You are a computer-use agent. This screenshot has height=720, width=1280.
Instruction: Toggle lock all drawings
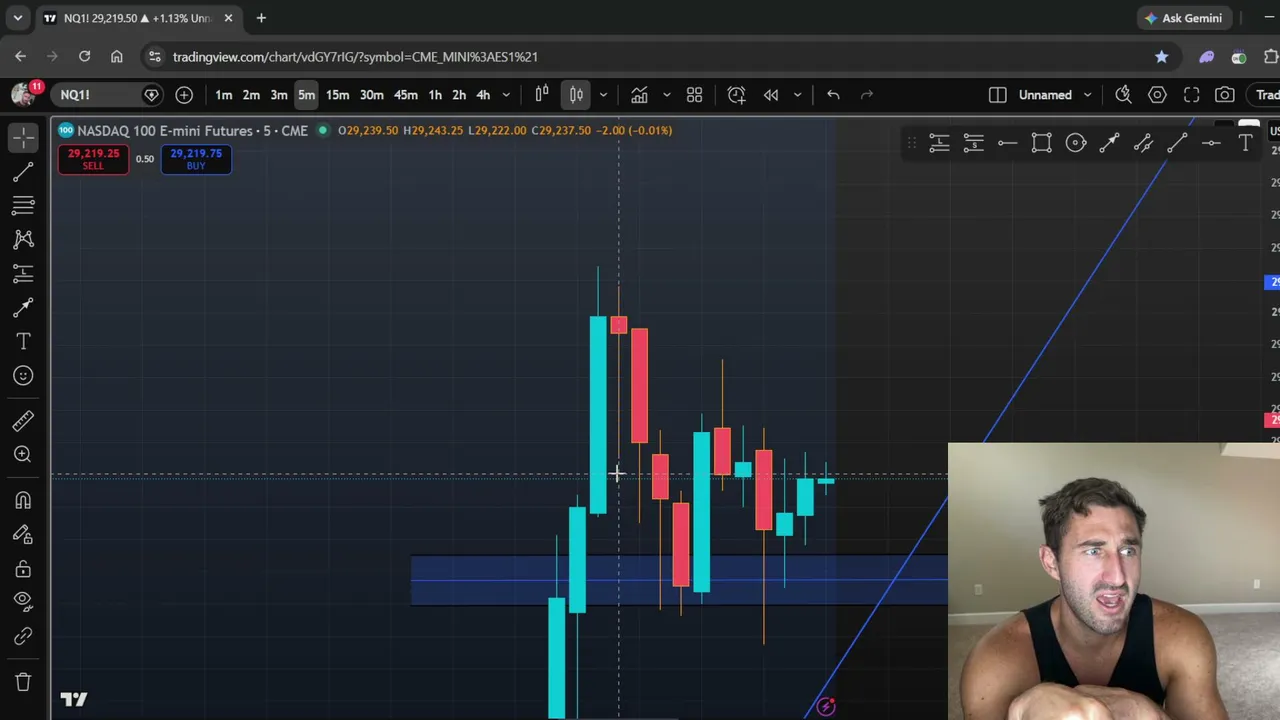coord(23,568)
